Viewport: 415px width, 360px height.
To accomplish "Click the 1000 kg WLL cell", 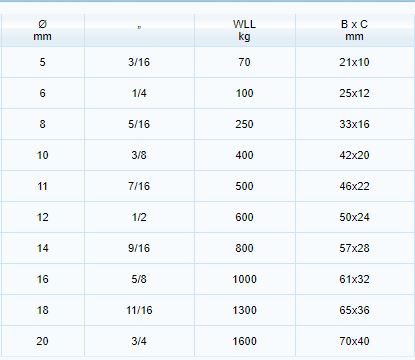I will [x=245, y=279].
